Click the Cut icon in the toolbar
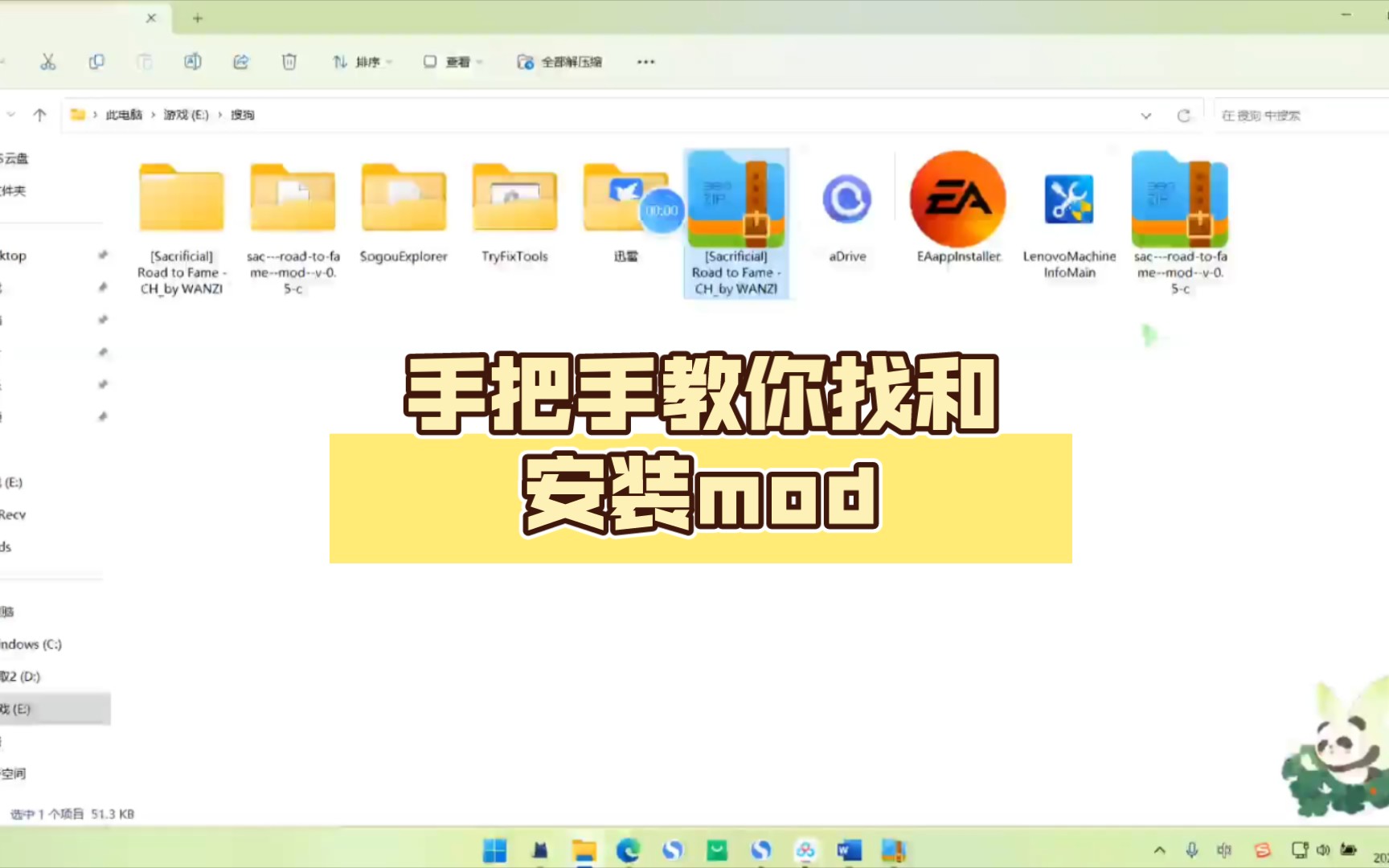The image size is (1389, 868). point(48,61)
